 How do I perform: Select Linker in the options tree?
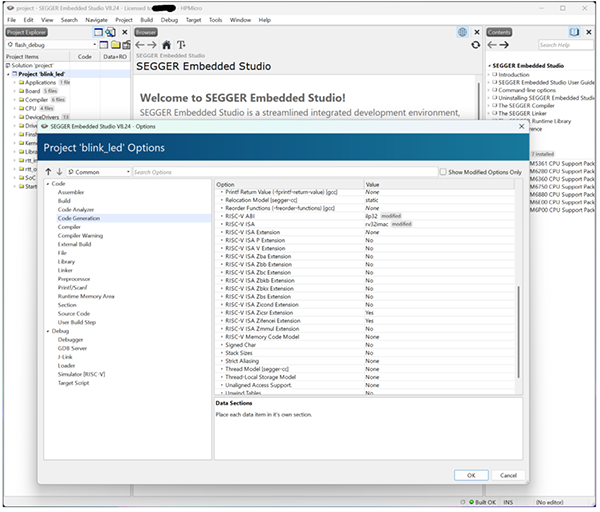(x=65, y=270)
